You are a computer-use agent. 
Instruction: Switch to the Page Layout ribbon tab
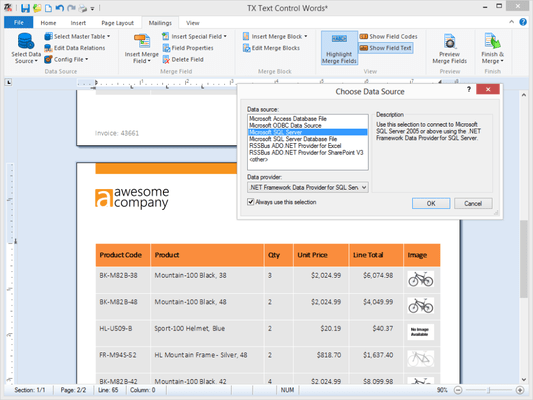(118, 23)
